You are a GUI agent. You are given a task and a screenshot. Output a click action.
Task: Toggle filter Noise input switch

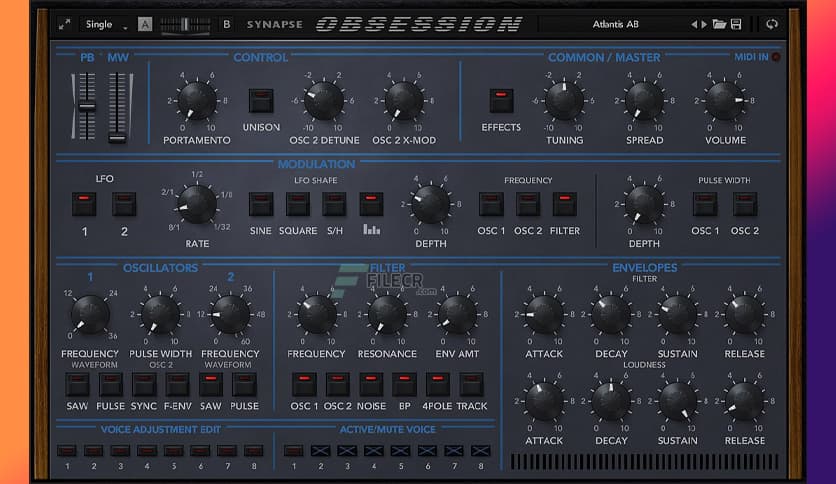point(371,384)
